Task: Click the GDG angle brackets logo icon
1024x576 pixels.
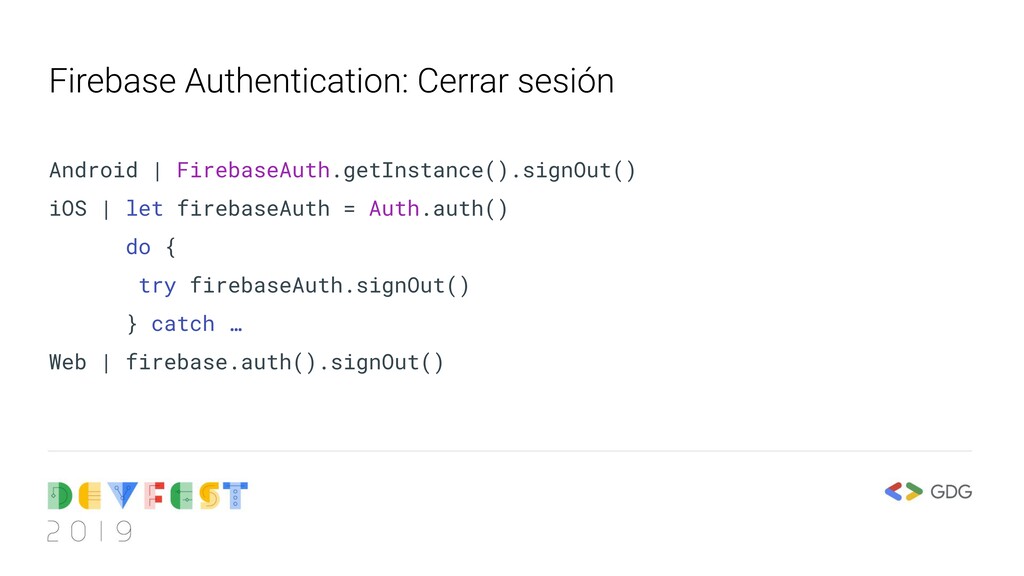Action: point(904,491)
